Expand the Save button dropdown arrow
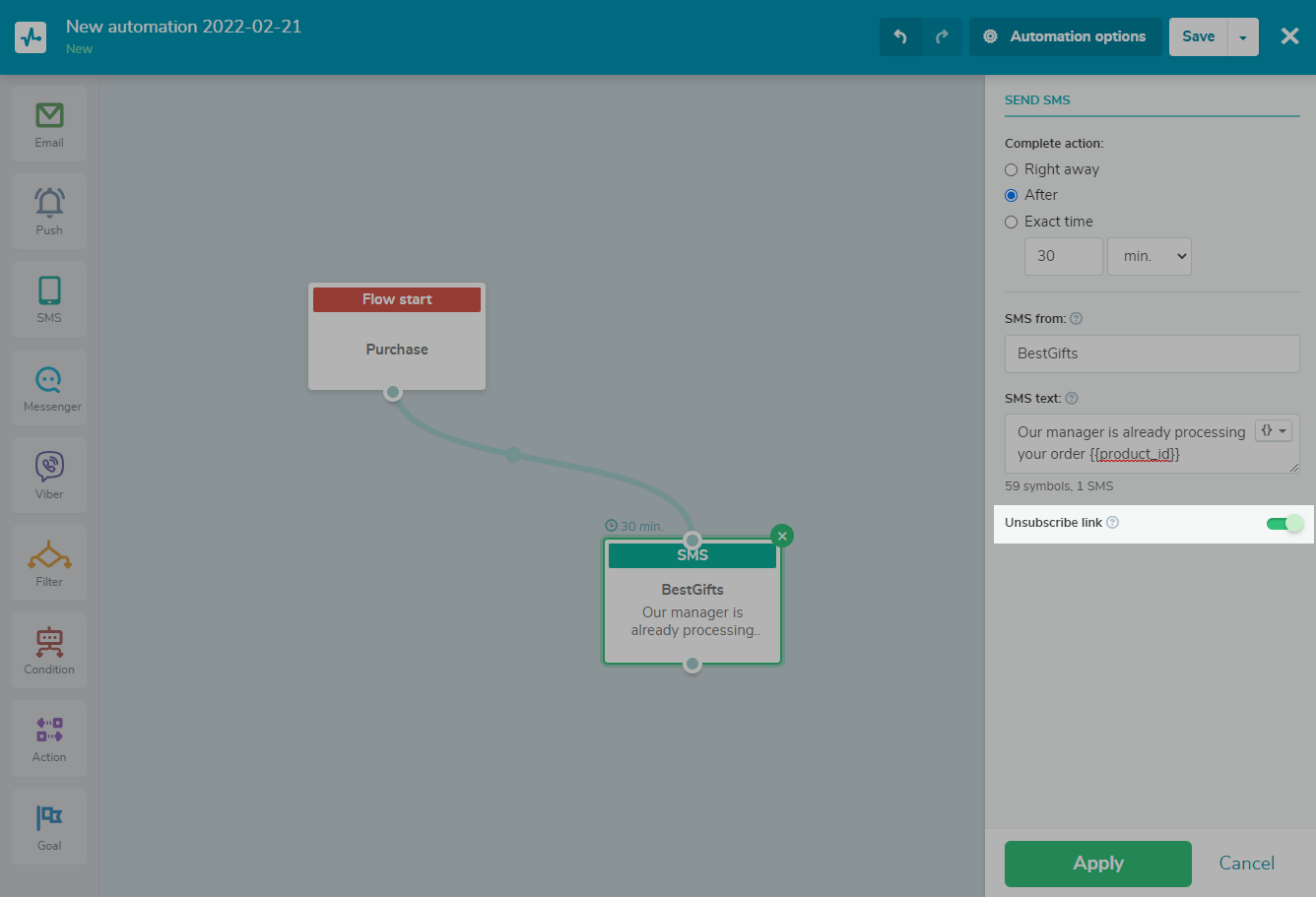Screen dimensions: 1316x897 1243,37
